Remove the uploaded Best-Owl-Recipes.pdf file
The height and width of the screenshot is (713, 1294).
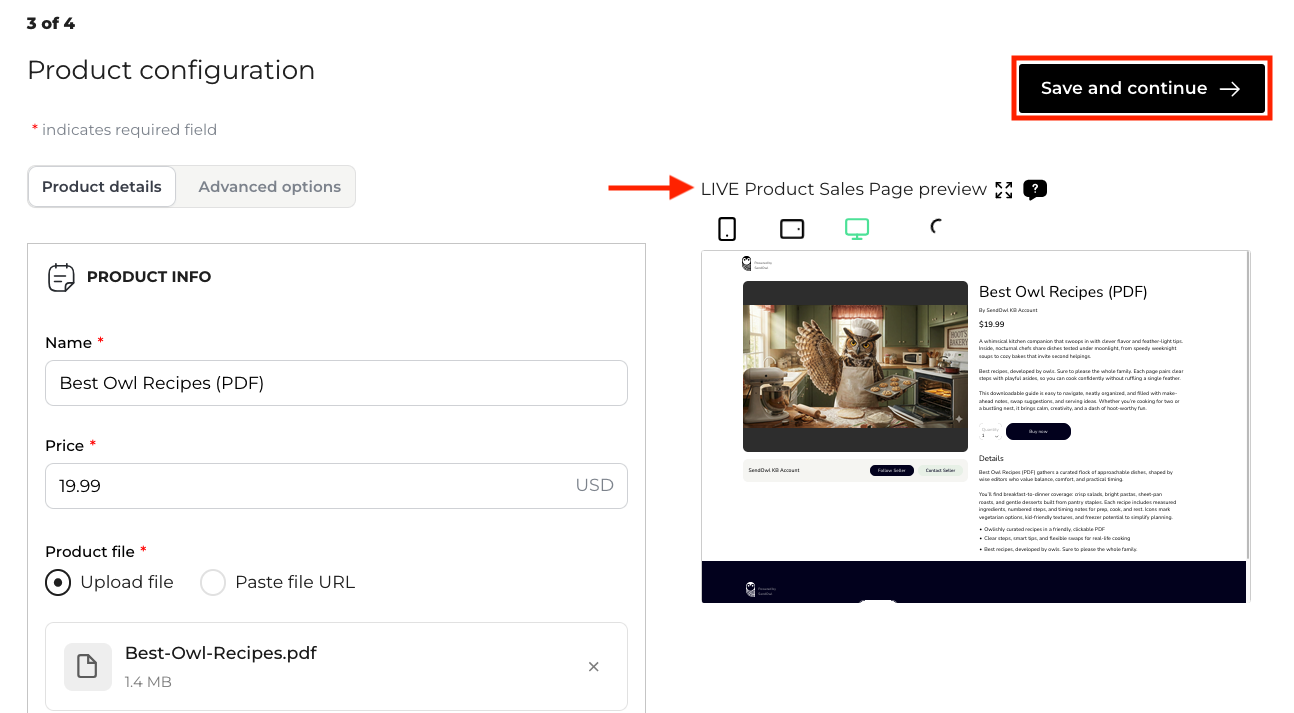[593, 667]
